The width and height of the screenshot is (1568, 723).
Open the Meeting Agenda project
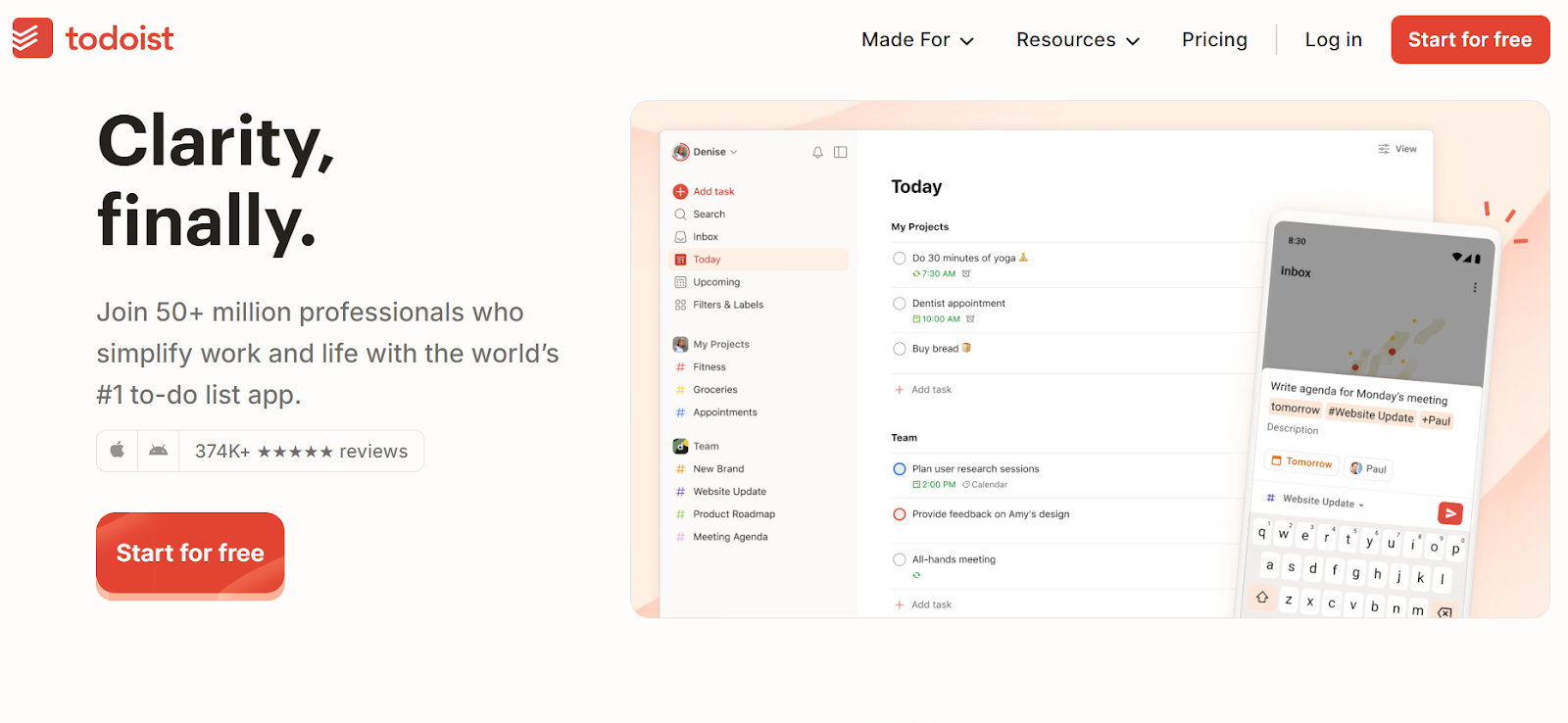[x=730, y=537]
